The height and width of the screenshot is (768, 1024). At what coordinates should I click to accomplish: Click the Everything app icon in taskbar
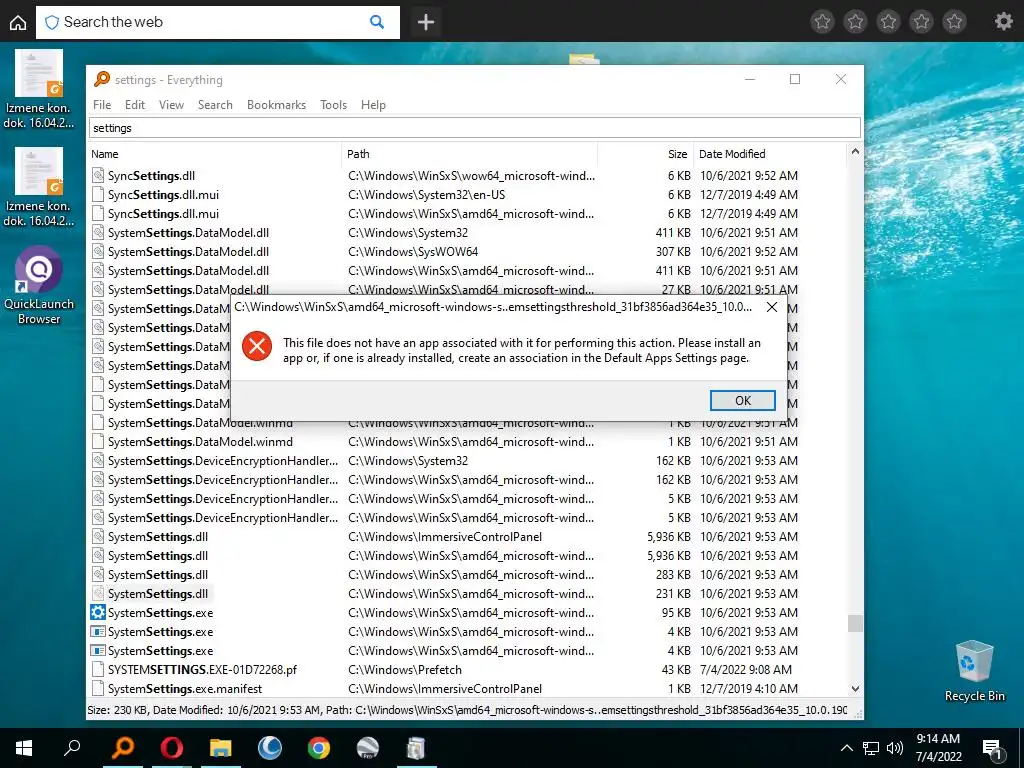tap(123, 748)
